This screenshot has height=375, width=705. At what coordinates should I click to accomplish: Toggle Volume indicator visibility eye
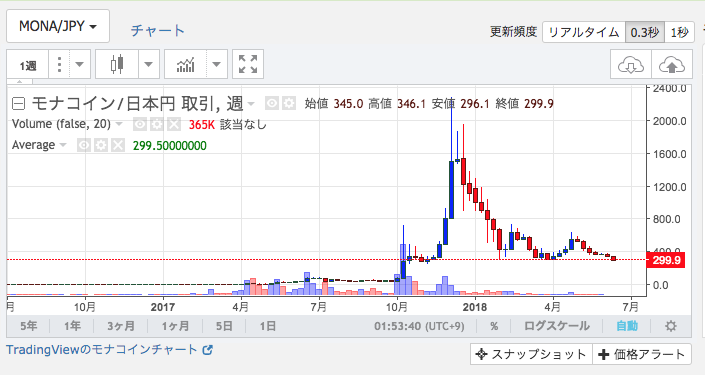coord(139,125)
